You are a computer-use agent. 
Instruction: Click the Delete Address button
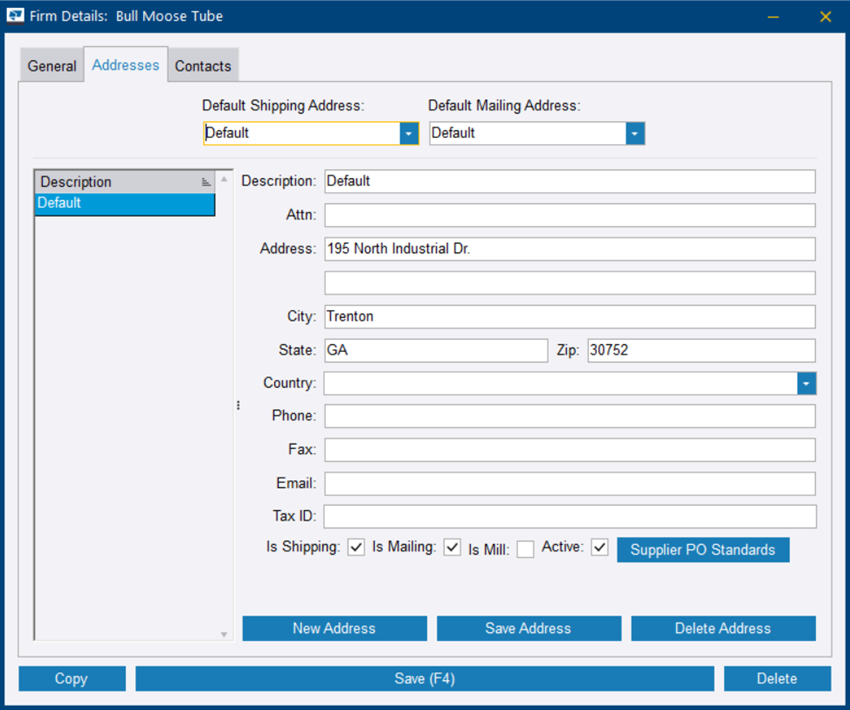723,628
